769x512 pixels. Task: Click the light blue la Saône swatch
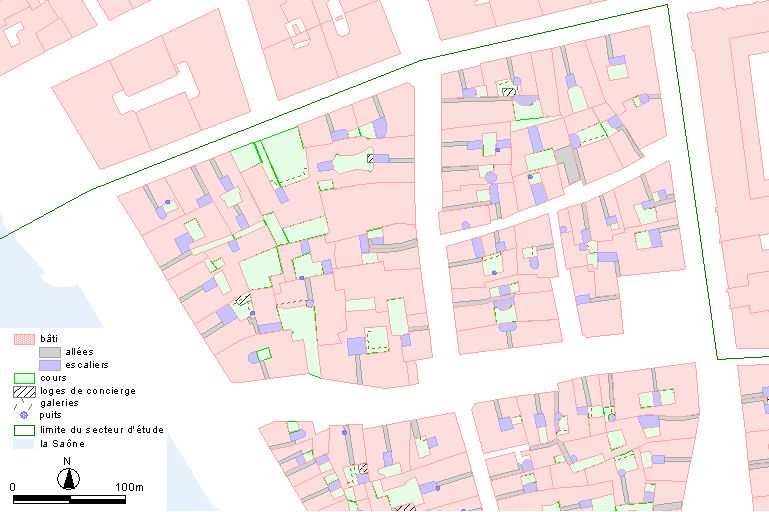point(24,444)
